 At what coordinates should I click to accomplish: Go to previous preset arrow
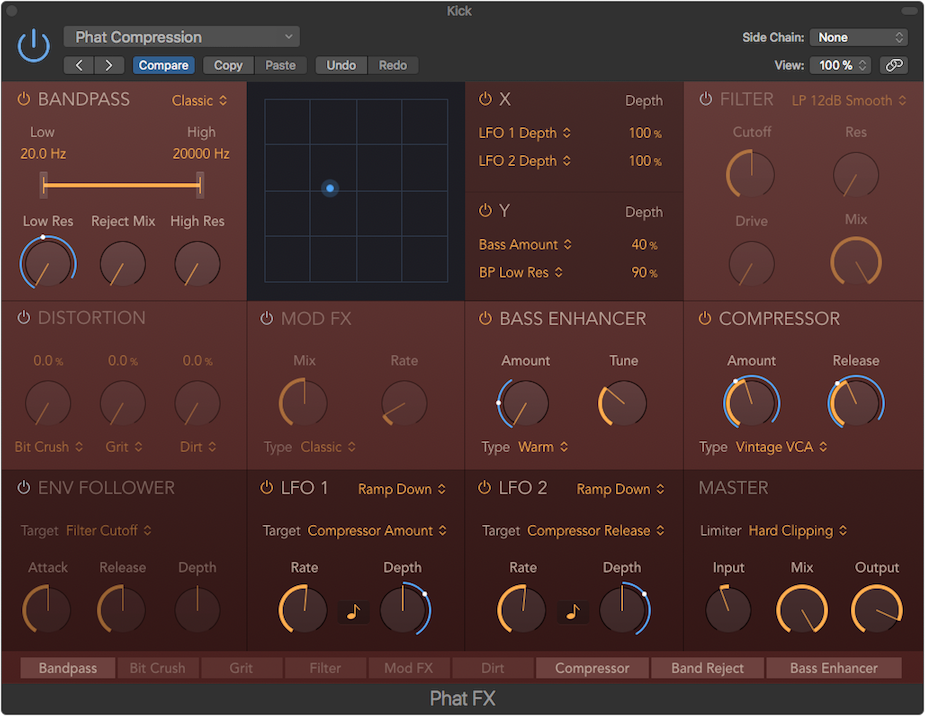pyautogui.click(x=78, y=65)
